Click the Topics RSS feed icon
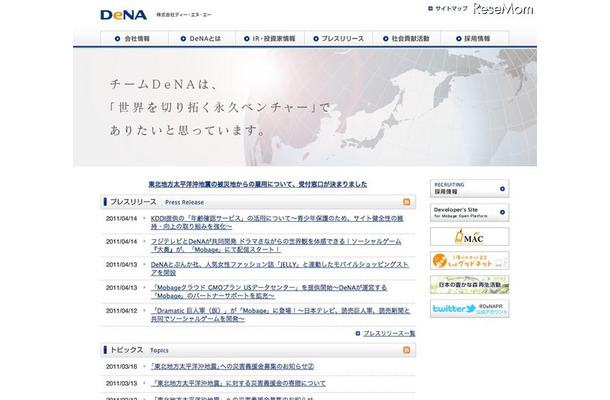This screenshot has width=610, height=400. [407, 350]
